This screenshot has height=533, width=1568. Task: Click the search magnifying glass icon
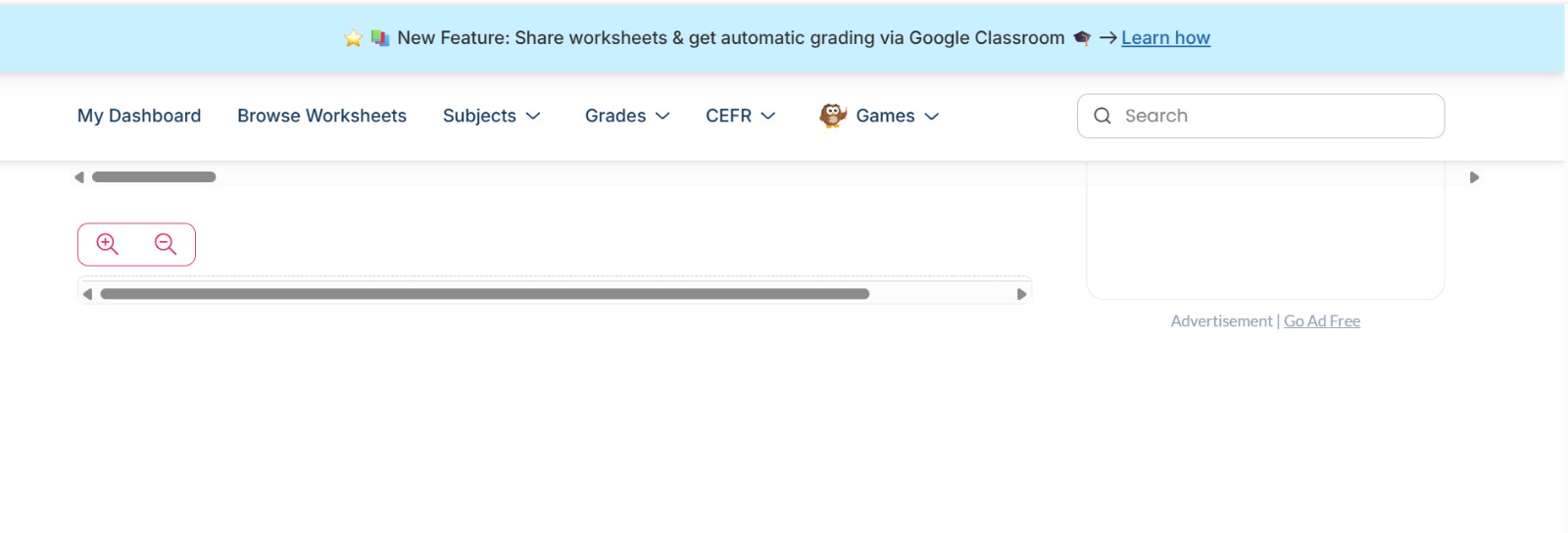[1102, 116]
